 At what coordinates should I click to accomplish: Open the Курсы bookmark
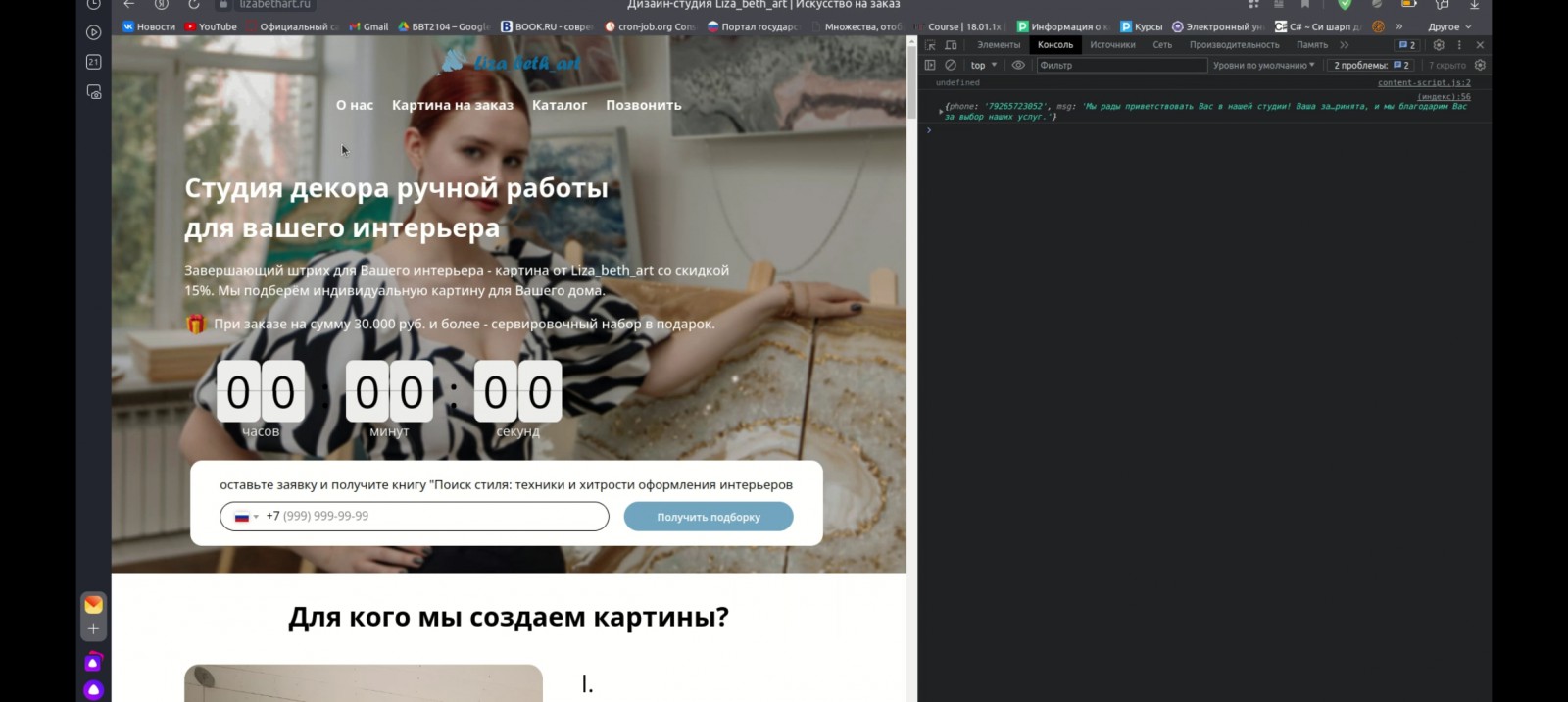(x=1141, y=26)
